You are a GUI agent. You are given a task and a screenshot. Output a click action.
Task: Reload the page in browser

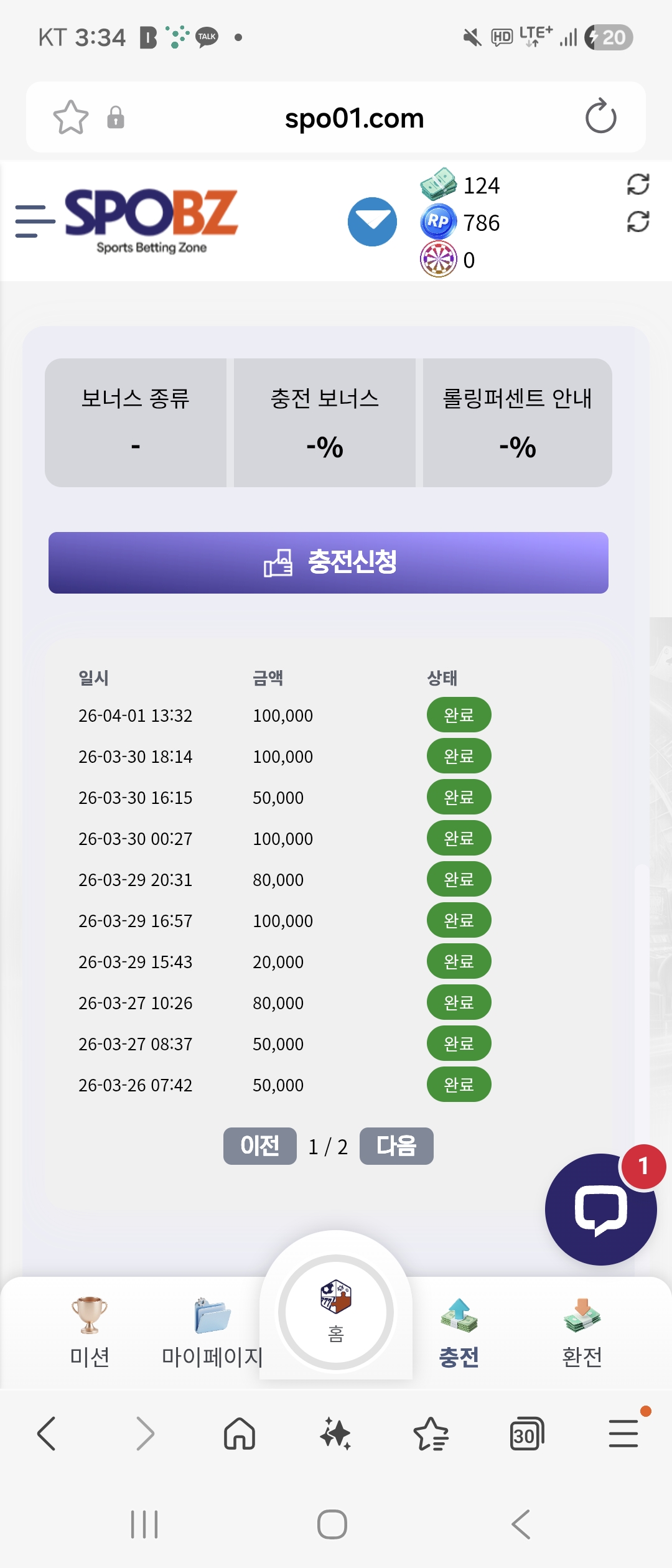600,117
